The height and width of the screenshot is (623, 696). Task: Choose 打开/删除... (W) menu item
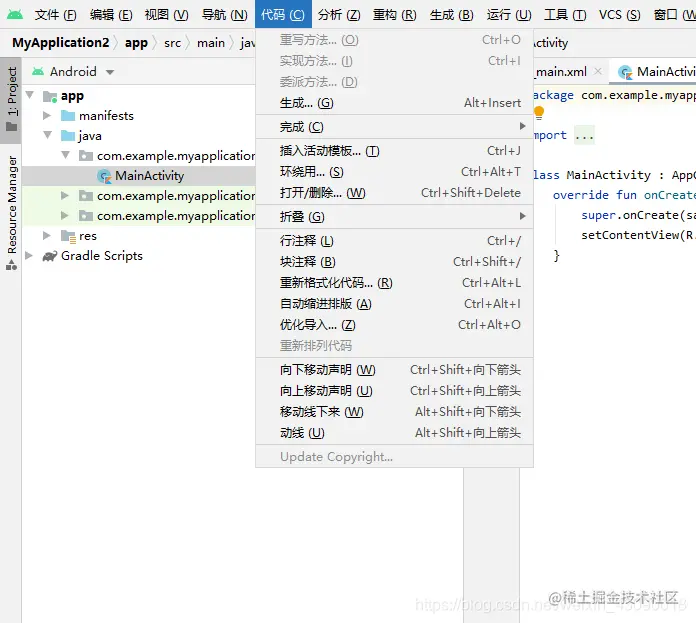tap(394, 193)
